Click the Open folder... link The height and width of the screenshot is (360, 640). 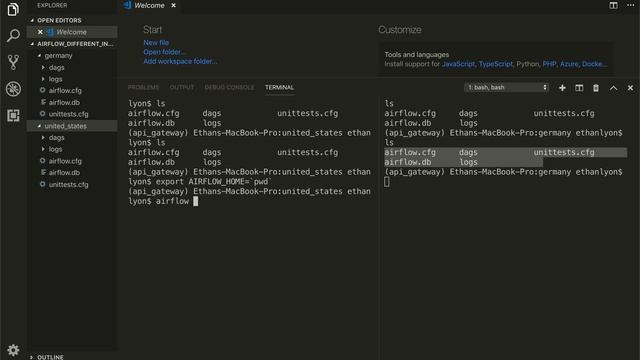pyautogui.click(x=164, y=52)
